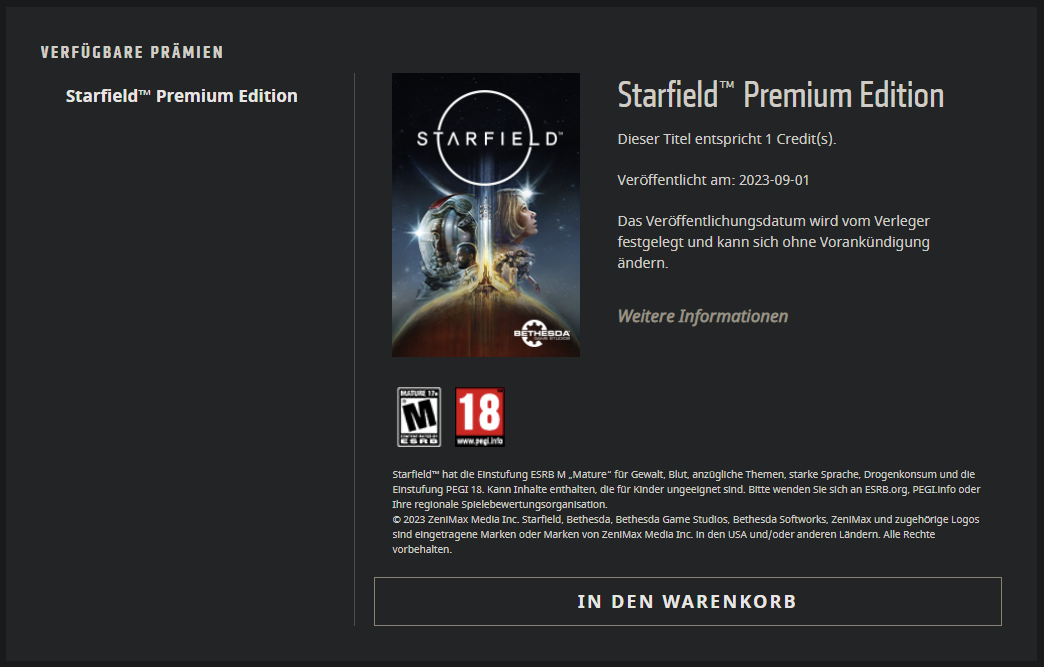Click the Bethesda Game Studios logo on cover
1044x667 pixels.
542,333
